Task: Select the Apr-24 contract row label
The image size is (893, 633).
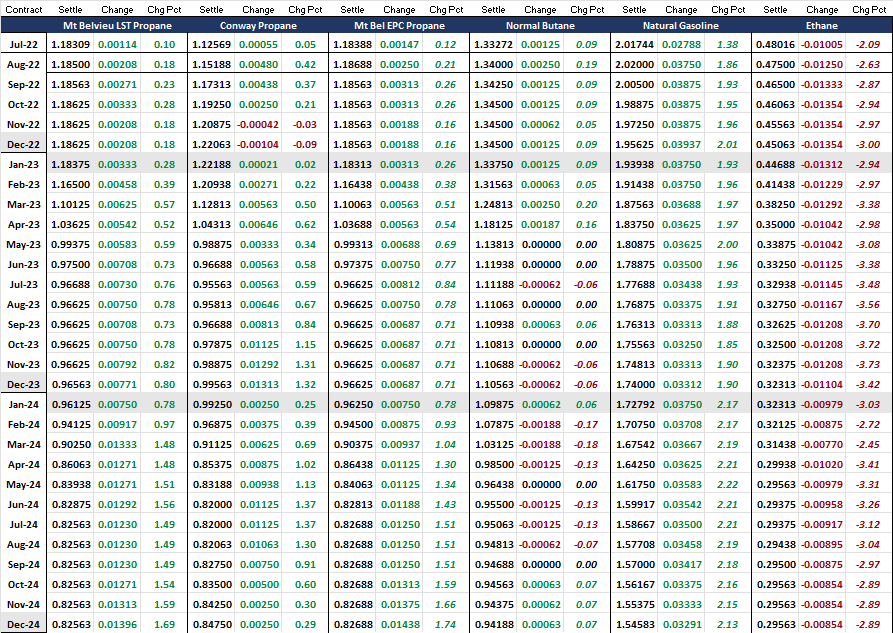Action: pos(24,464)
